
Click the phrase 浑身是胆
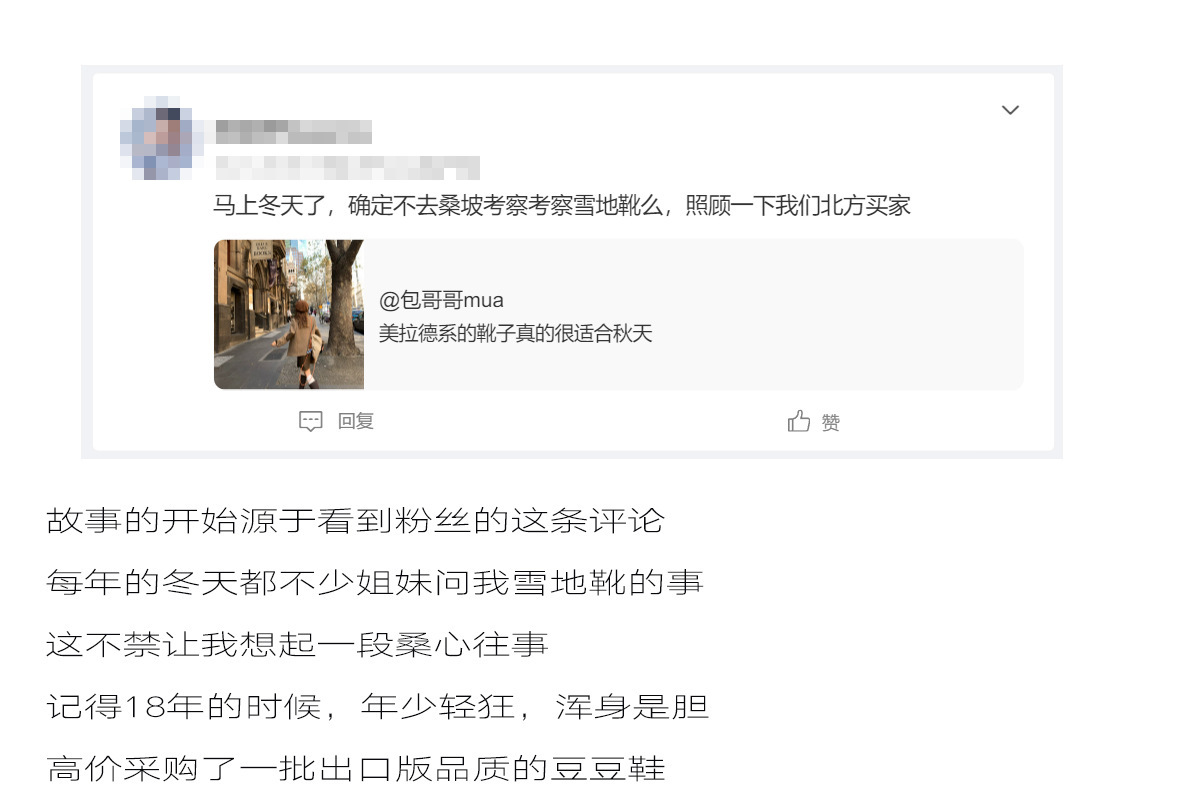coord(632,707)
